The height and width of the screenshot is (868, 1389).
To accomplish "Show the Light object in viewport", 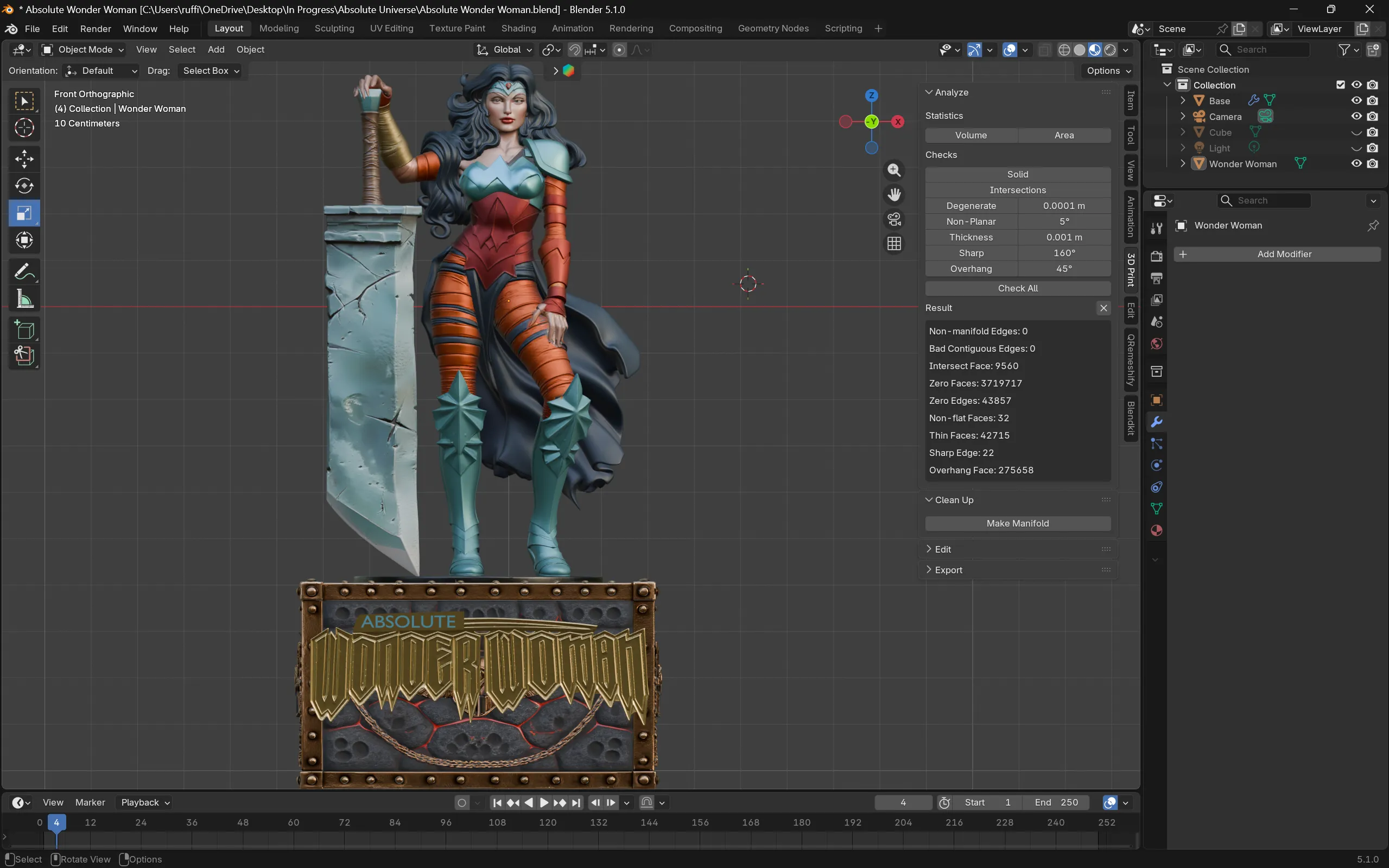I will click(1356, 148).
